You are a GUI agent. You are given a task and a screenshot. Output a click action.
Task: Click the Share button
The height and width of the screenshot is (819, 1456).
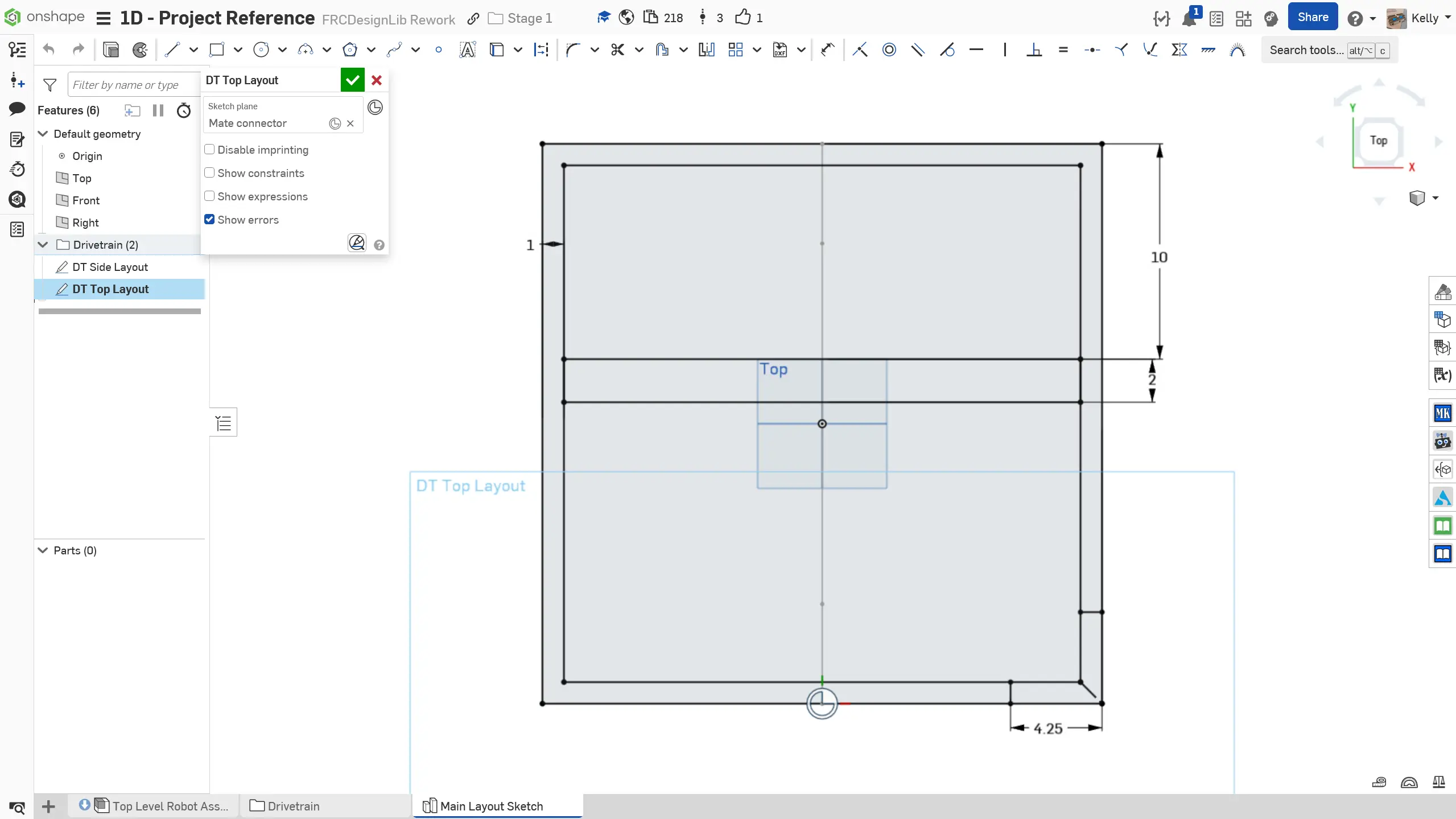coord(1312,18)
